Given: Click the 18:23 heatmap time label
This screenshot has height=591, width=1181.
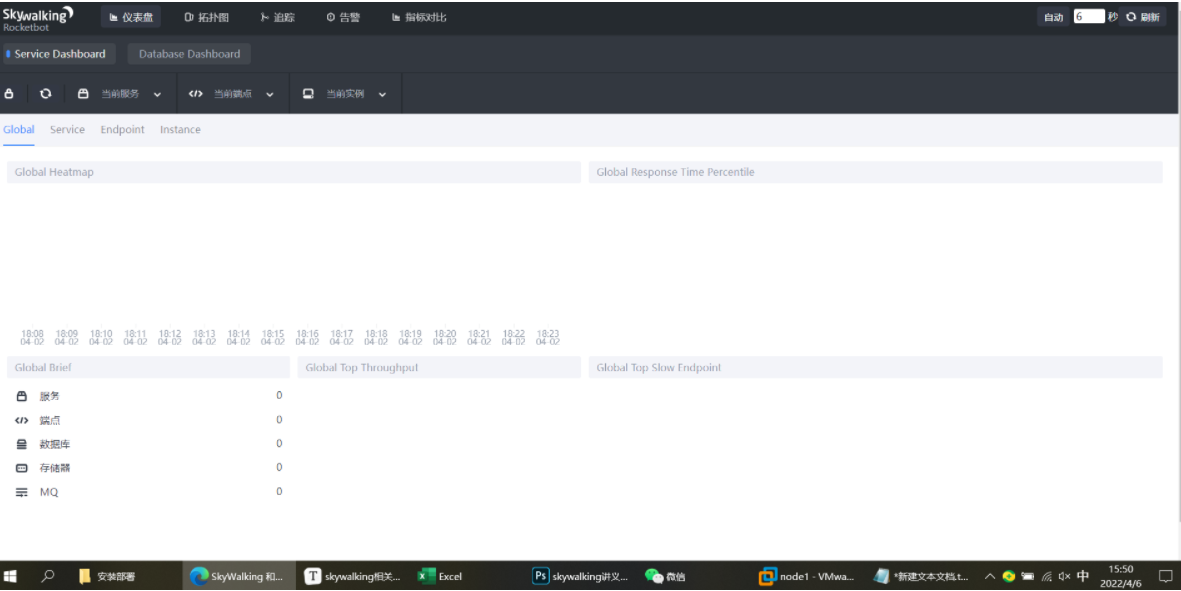Looking at the screenshot, I should click(x=548, y=337).
